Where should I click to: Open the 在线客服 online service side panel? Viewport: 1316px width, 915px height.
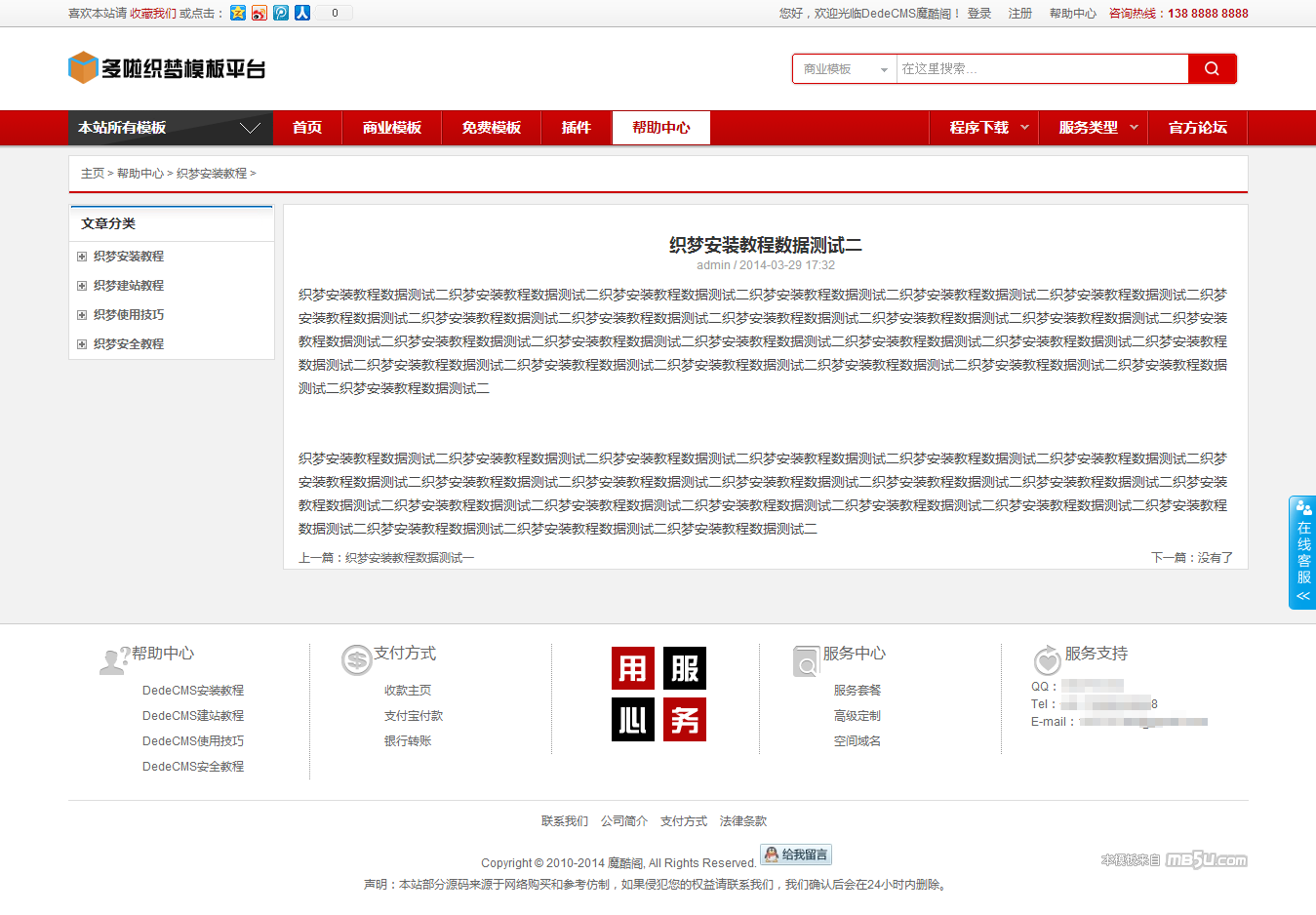pos(1303,552)
